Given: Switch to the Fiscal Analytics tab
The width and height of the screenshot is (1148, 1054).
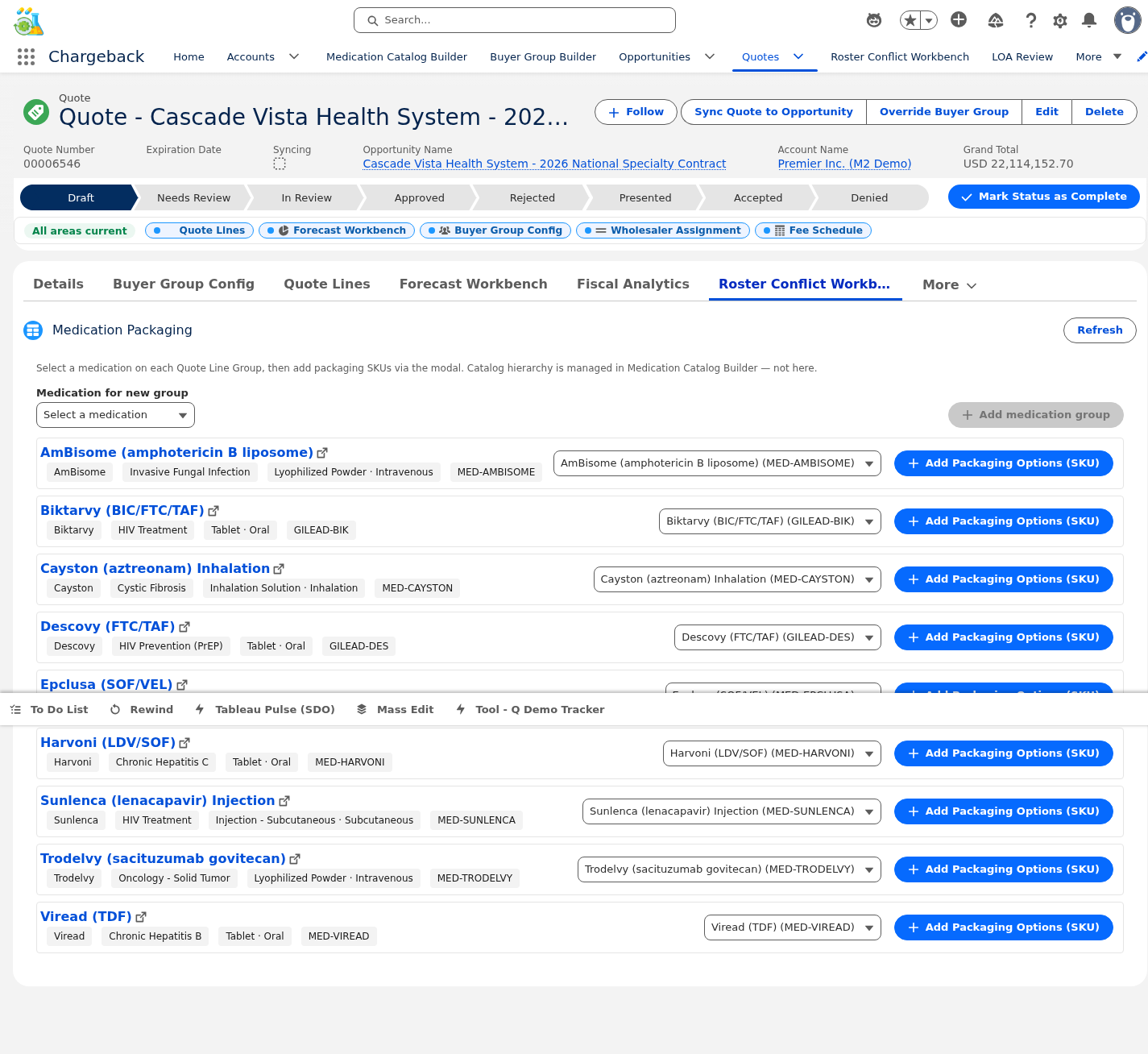Looking at the screenshot, I should tap(633, 284).
